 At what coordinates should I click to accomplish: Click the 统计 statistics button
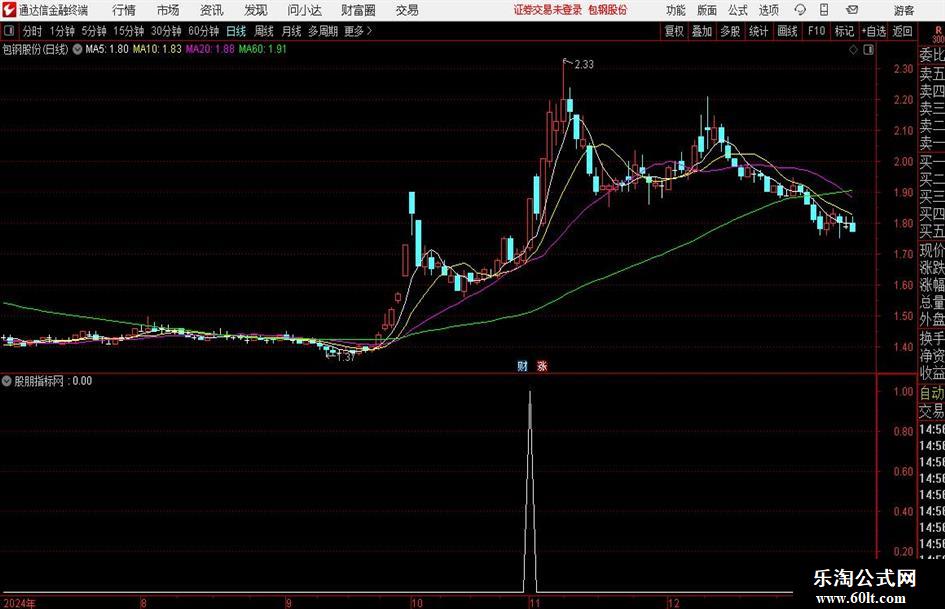point(758,31)
